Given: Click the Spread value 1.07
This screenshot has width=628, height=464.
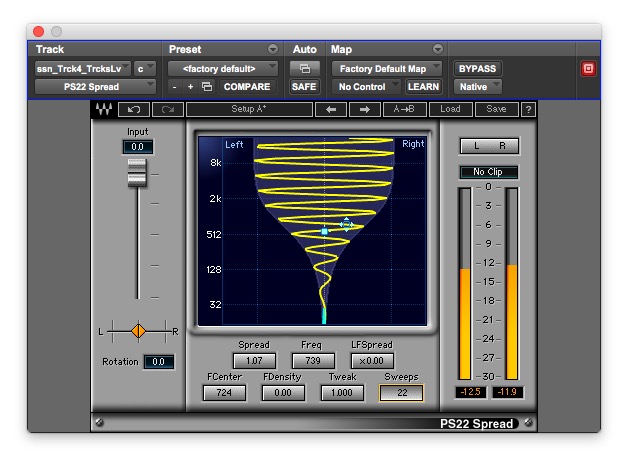Looking at the screenshot, I should 254,361.
